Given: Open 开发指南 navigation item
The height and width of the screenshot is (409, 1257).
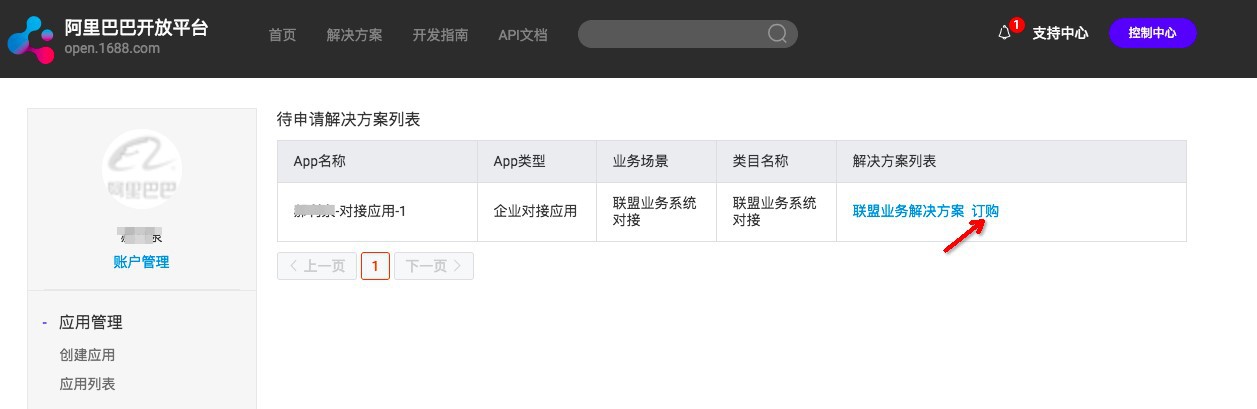Looking at the screenshot, I should point(440,35).
